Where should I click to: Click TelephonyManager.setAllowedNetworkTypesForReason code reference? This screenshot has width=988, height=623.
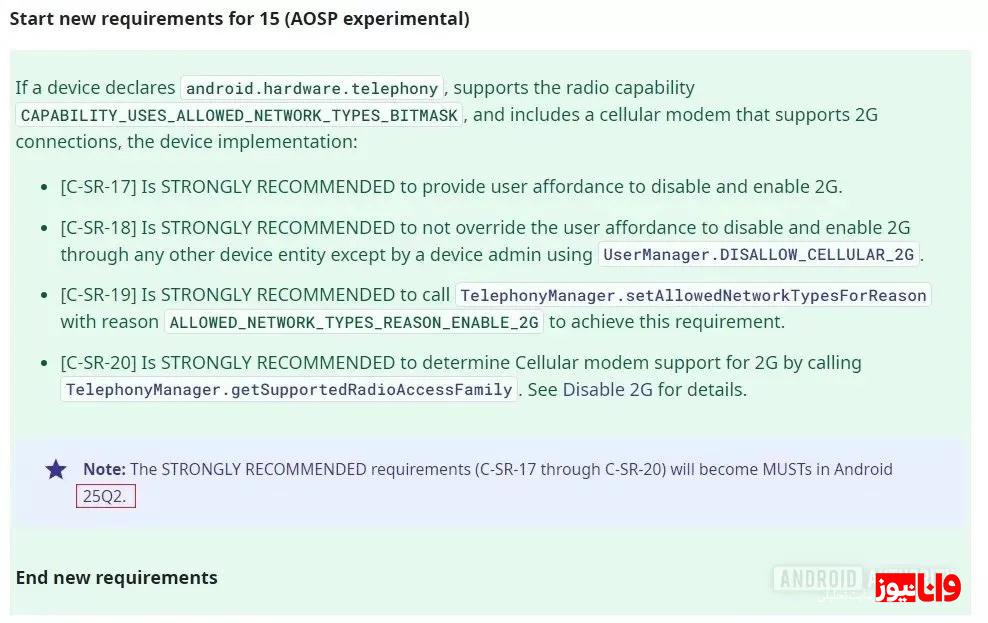coord(693,295)
